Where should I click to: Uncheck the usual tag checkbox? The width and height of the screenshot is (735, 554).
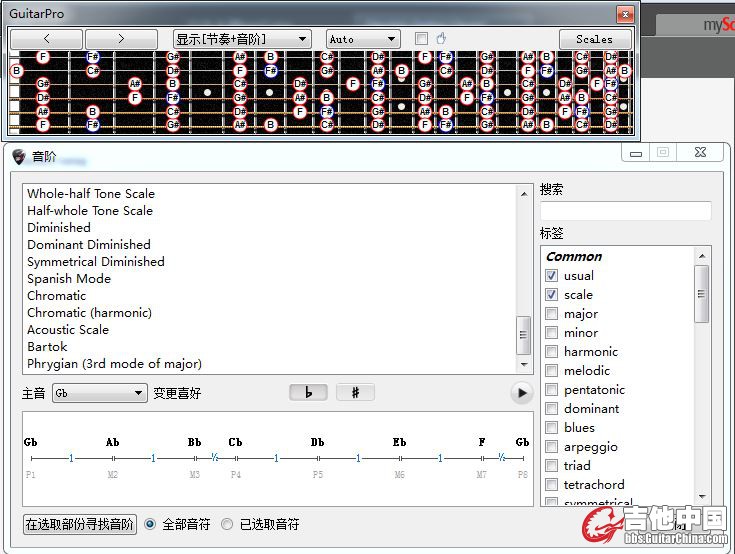(552, 276)
